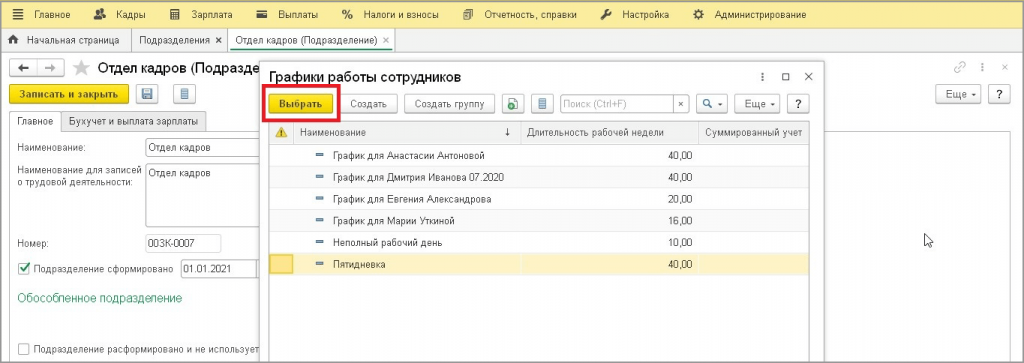Click the dialog help question mark button

[x=798, y=104]
